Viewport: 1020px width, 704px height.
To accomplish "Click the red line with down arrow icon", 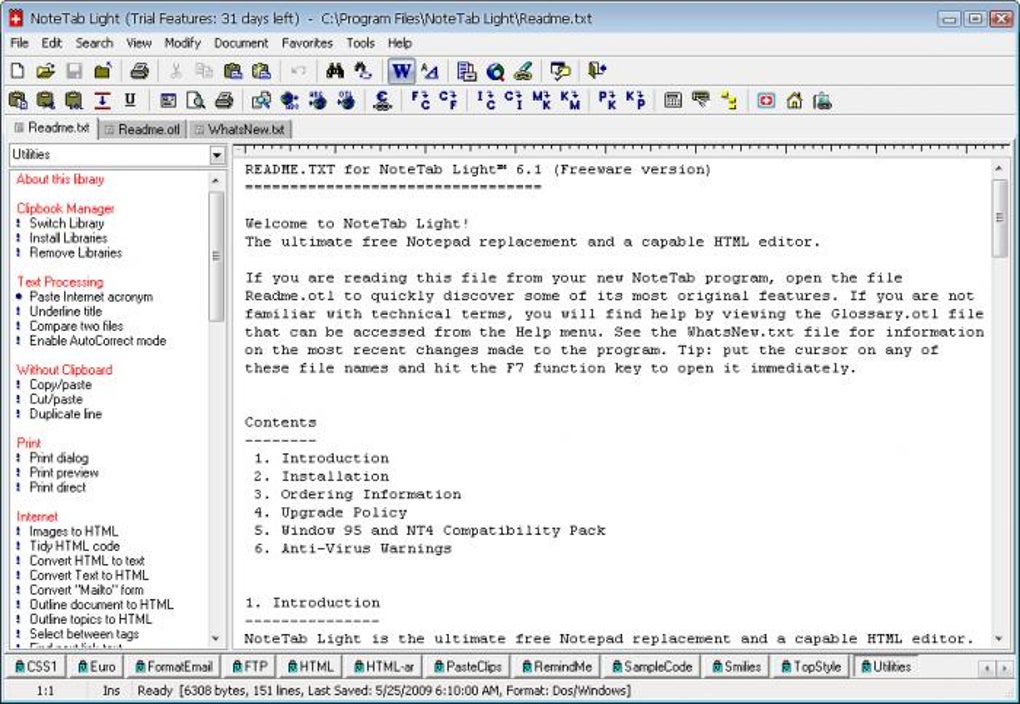I will click(x=102, y=100).
